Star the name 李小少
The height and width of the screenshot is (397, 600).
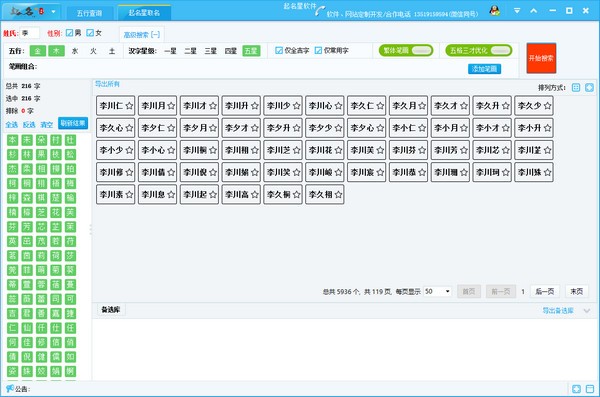pyautogui.click(x=129, y=150)
